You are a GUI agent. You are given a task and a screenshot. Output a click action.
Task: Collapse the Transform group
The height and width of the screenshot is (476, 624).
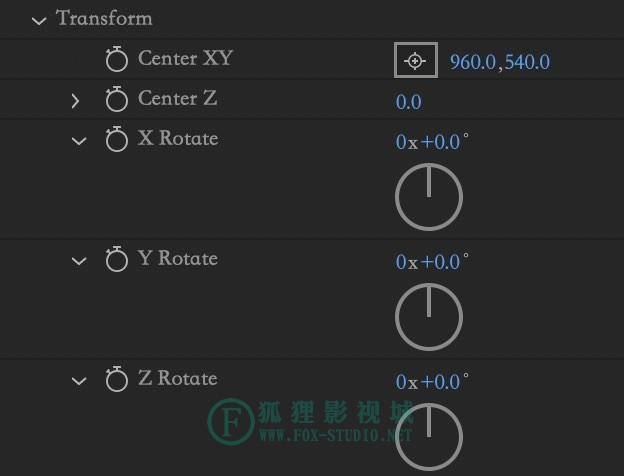click(39, 20)
